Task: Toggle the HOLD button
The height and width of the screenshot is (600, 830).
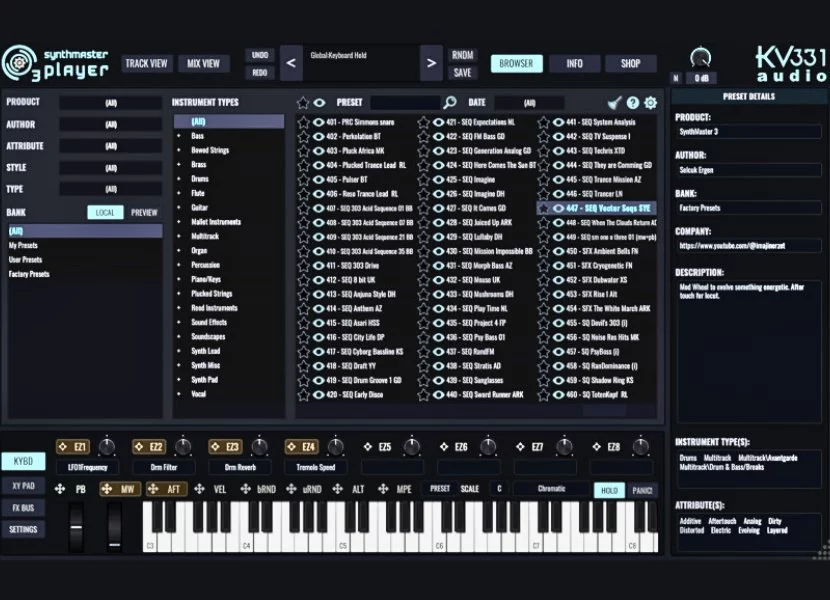Action: [608, 490]
